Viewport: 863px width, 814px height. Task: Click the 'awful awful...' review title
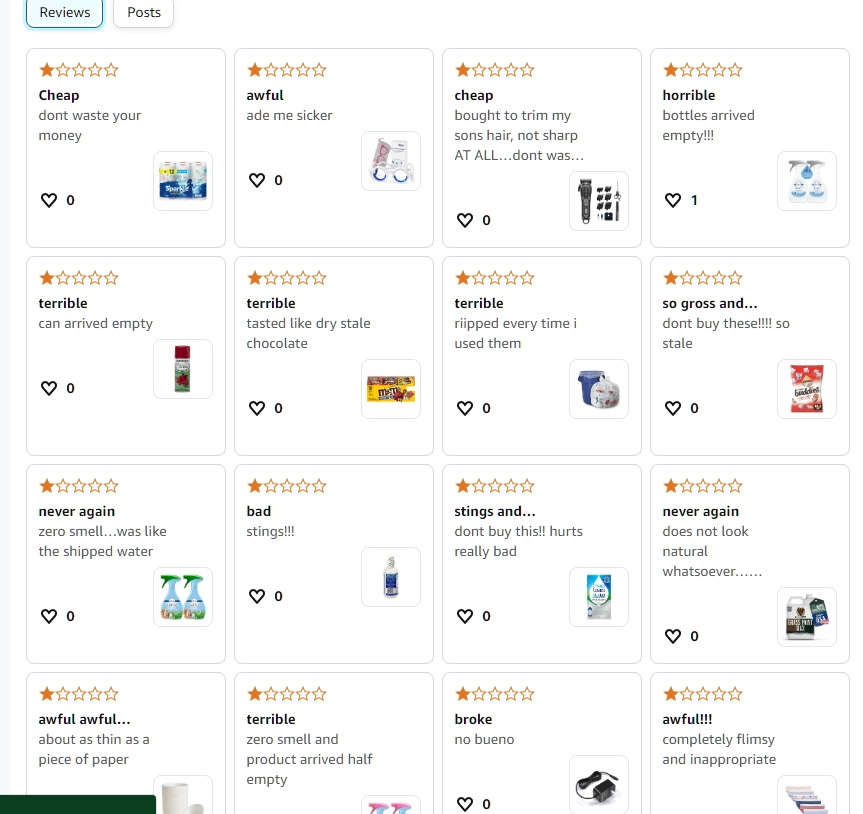click(84, 719)
